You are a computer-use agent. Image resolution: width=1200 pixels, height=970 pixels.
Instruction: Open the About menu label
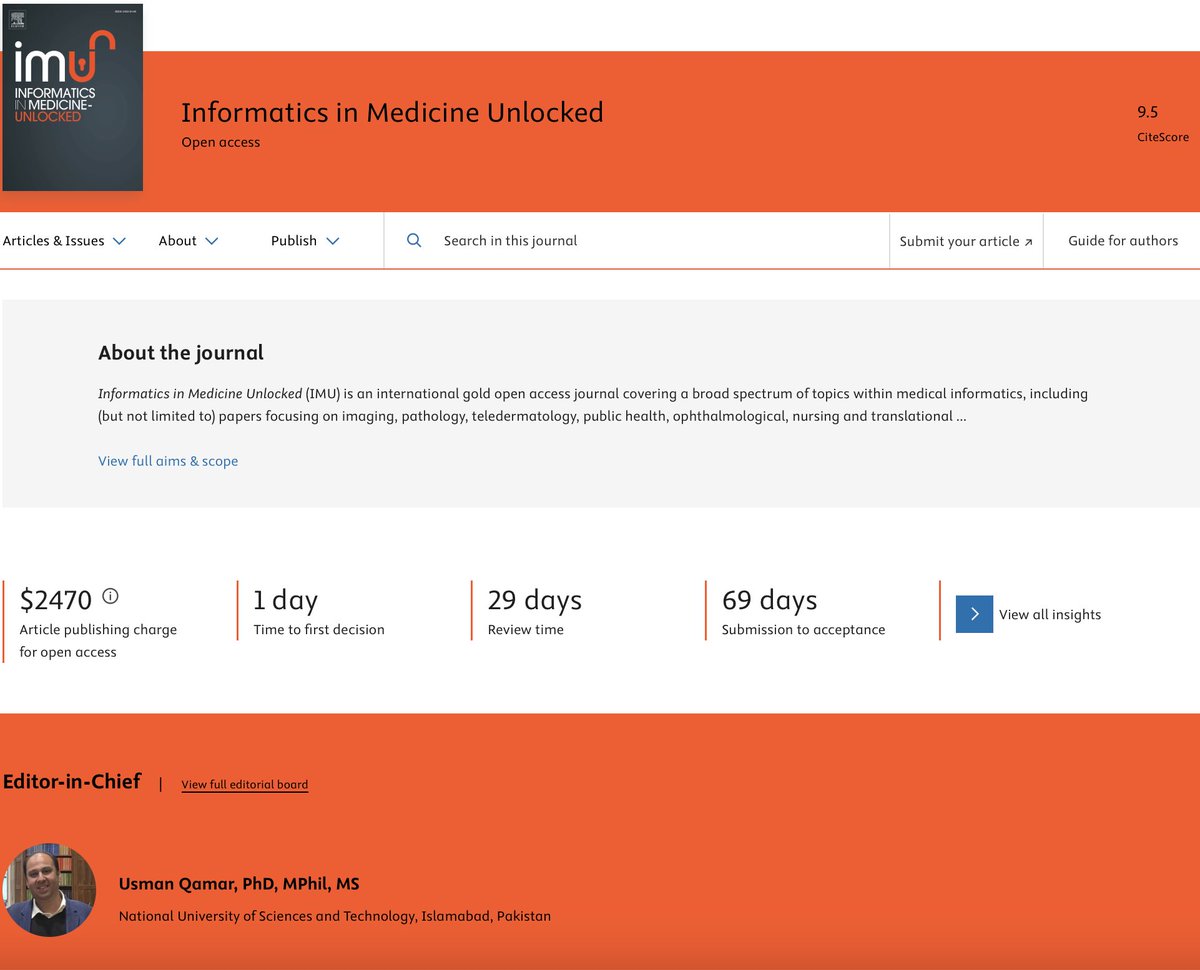[x=177, y=241]
